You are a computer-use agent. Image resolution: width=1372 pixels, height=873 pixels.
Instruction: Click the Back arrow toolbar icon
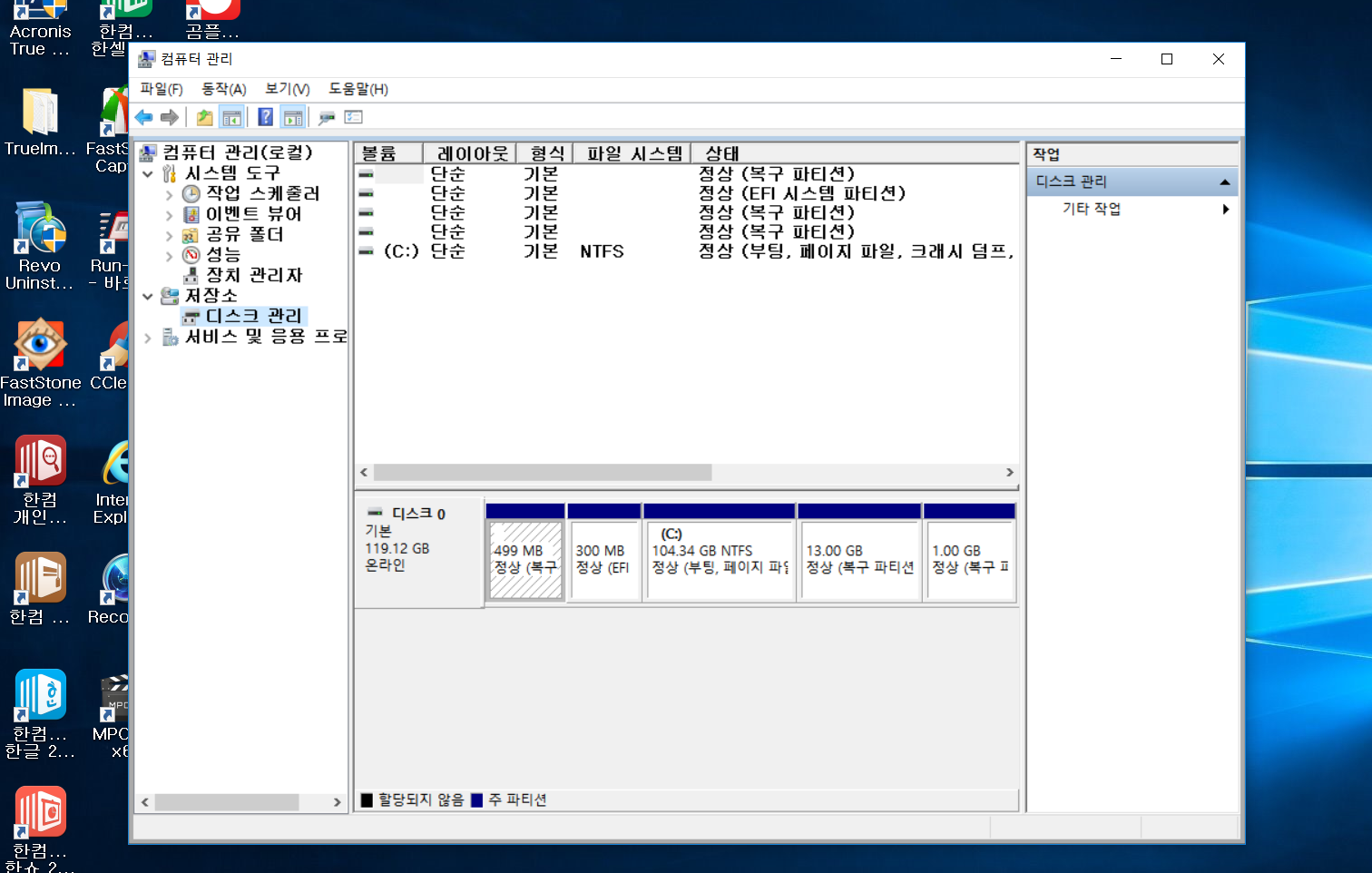click(x=143, y=117)
